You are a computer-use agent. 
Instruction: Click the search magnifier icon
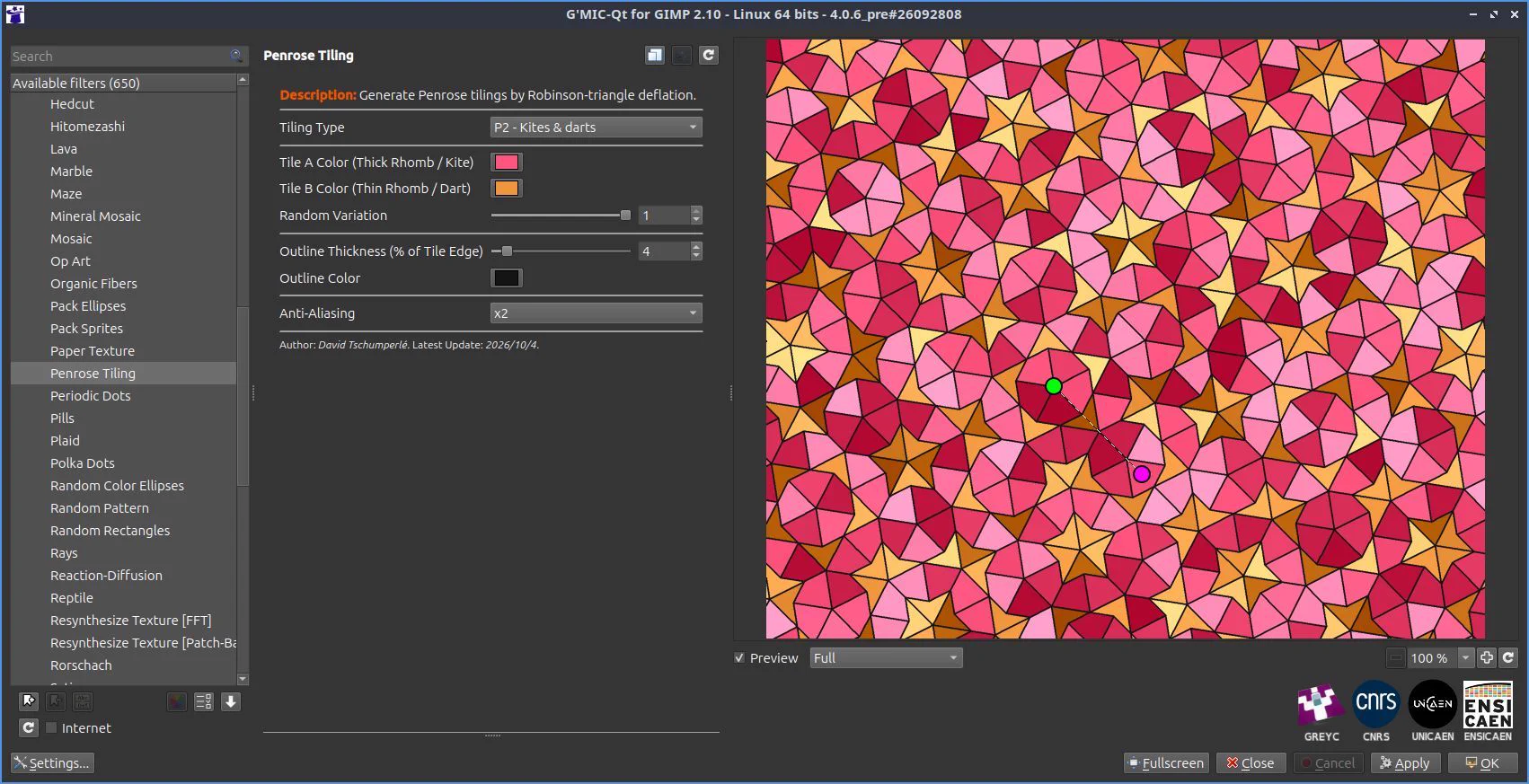[x=235, y=56]
